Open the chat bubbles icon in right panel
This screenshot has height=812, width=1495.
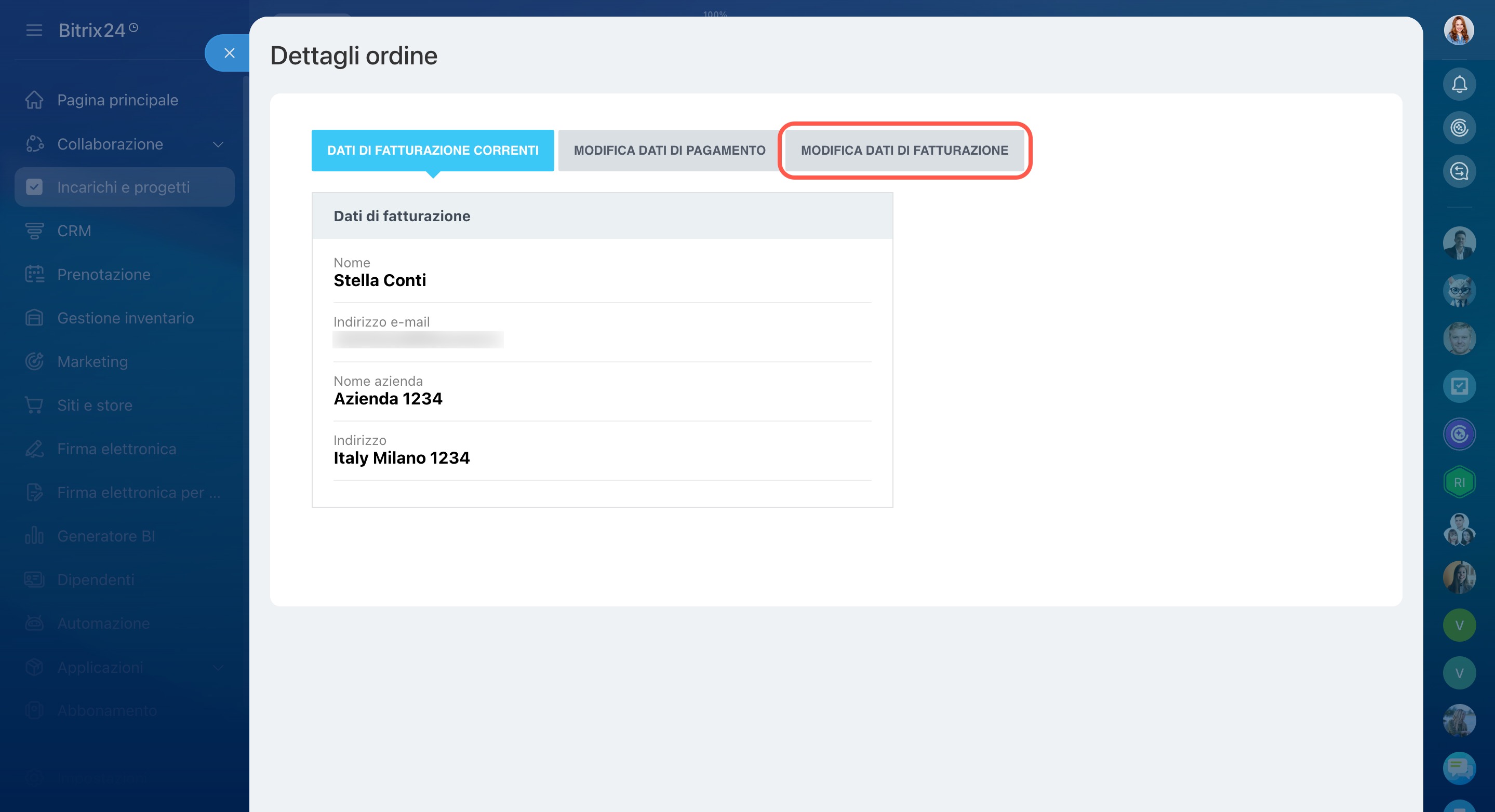coord(1459,768)
